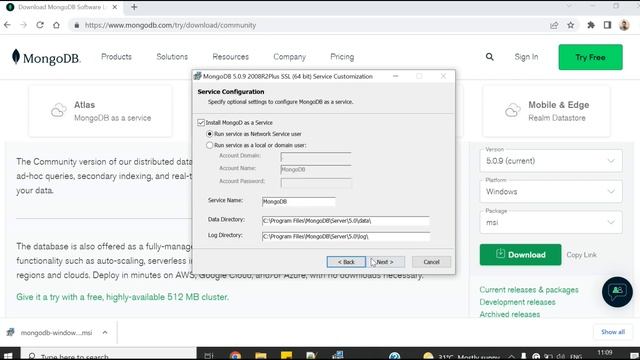Click the Mobile & Edge cloud icon
The height and width of the screenshot is (360, 640).
[x=513, y=110]
